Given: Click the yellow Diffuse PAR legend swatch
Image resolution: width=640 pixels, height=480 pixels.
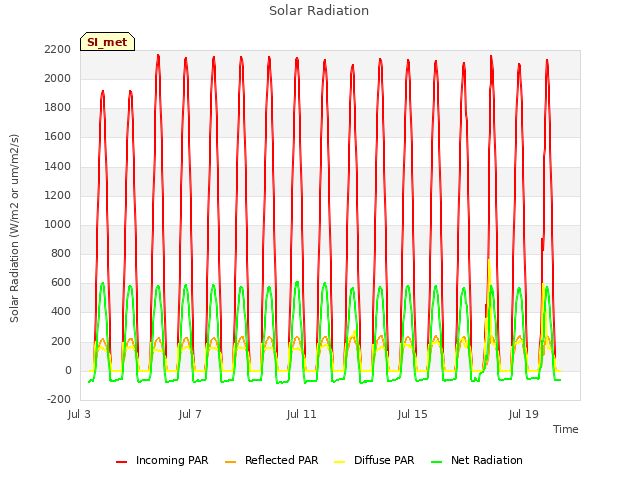Looking at the screenshot, I should tap(340, 461).
